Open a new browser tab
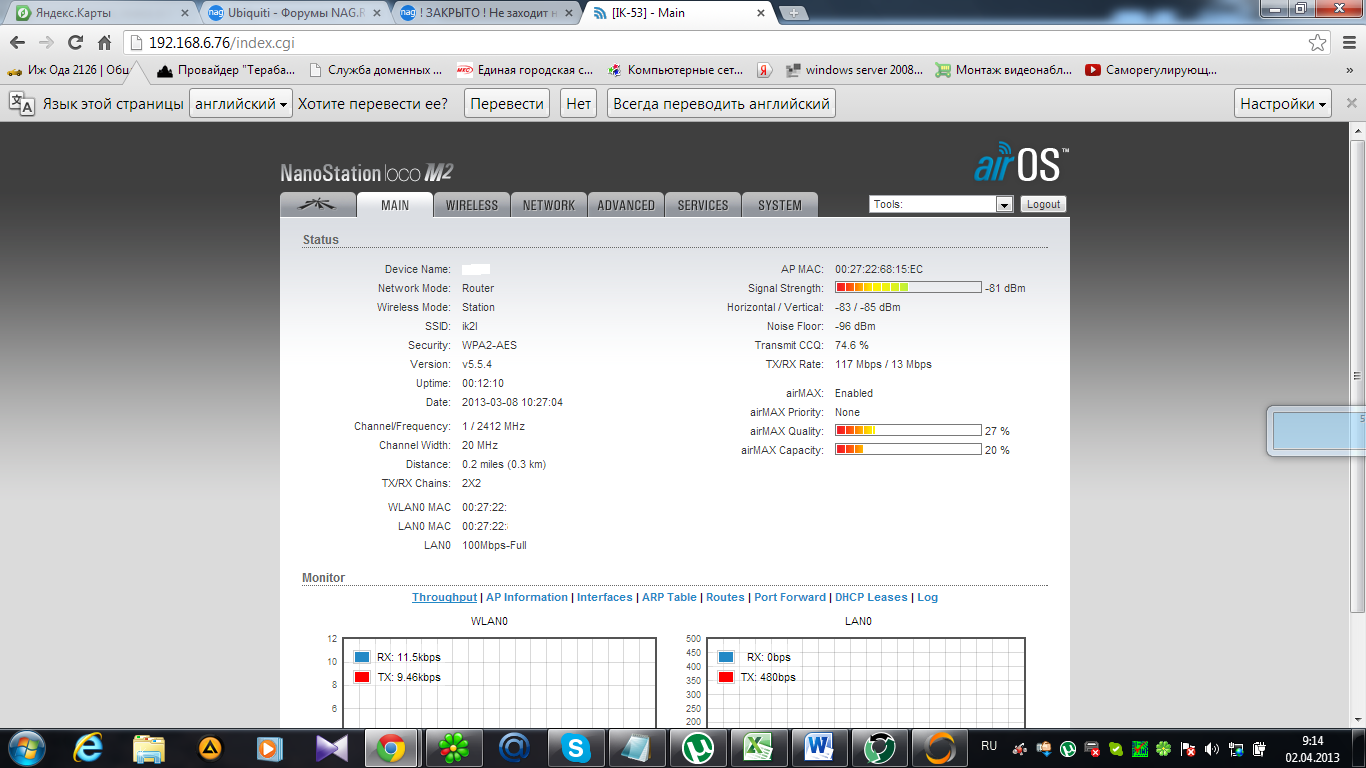1366x768 pixels. (x=794, y=13)
